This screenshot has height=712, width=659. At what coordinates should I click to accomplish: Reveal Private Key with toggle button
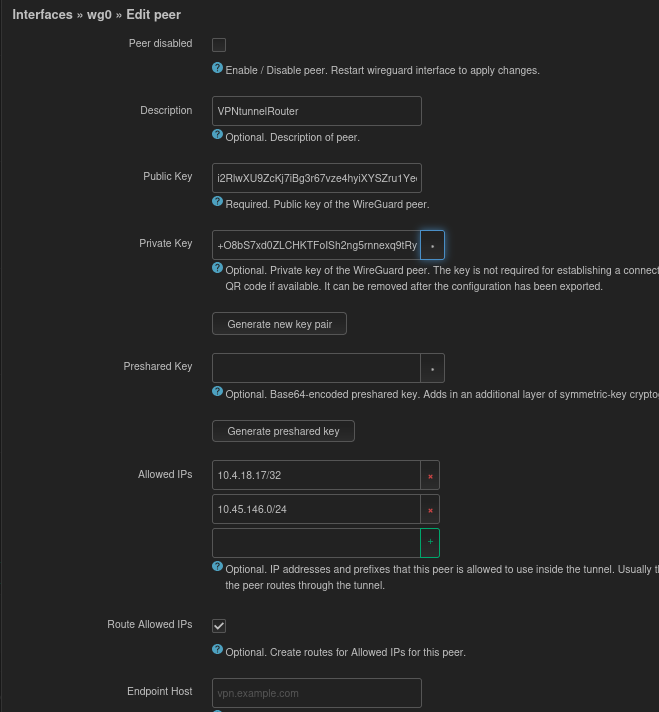pos(432,245)
